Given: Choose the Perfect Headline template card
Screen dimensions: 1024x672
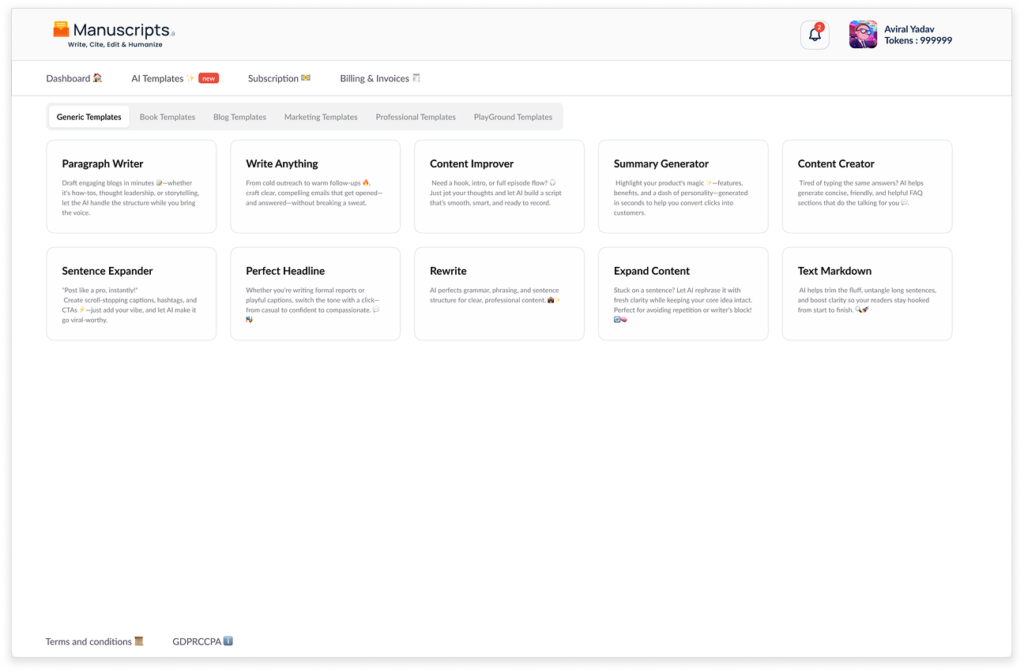Looking at the screenshot, I should (315, 293).
